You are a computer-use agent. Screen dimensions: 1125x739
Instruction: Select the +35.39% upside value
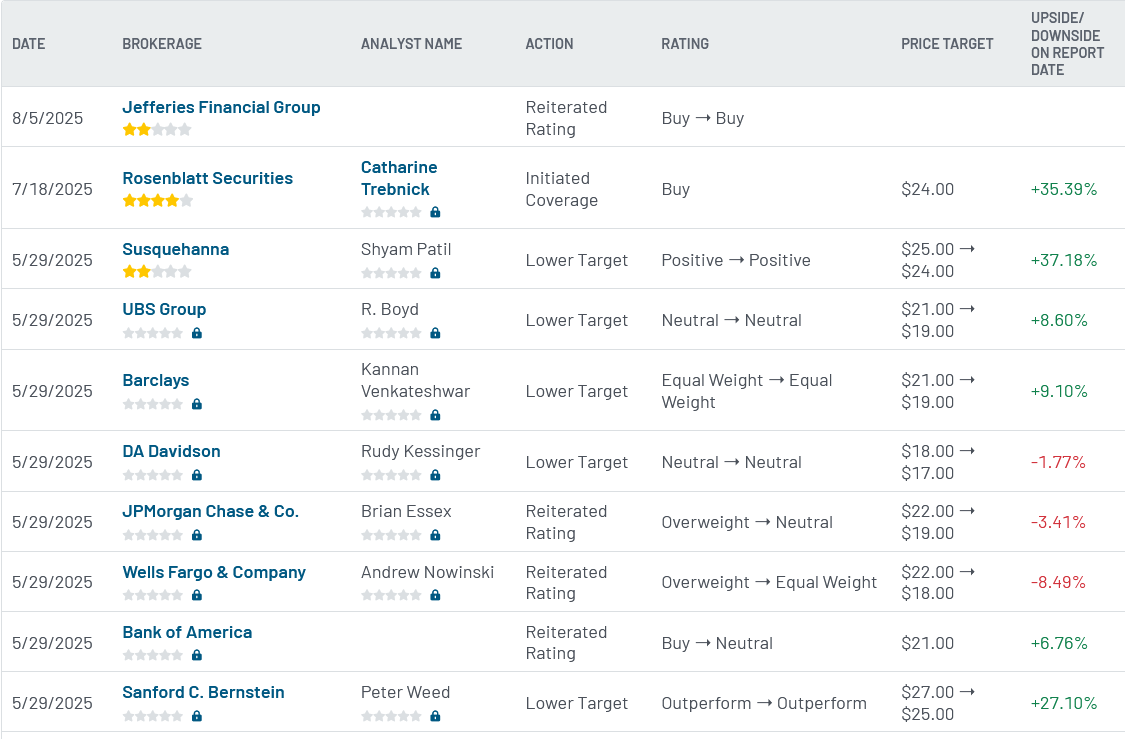[x=1064, y=189]
